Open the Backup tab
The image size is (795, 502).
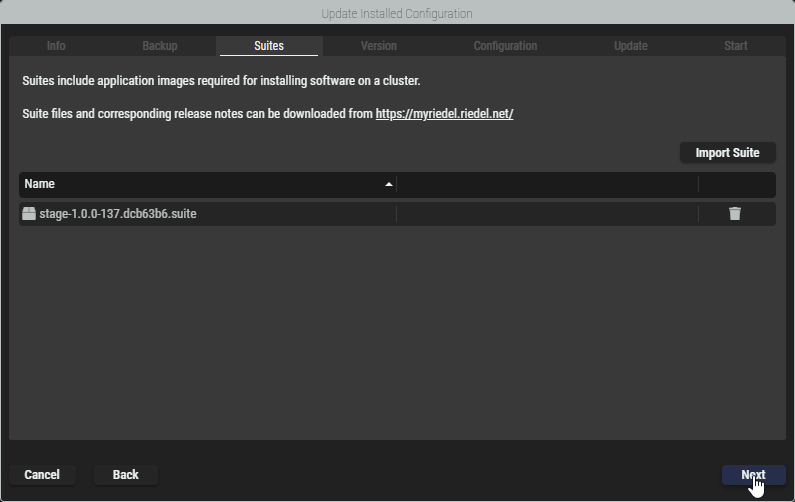click(x=160, y=46)
